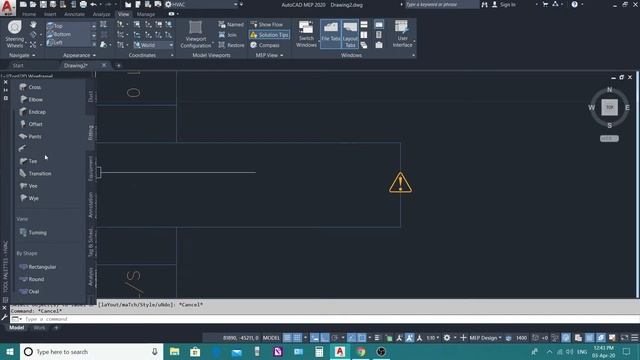Viewport: 640px width, 360px height.
Task: Open Chrome from the Windows taskbar
Action: (x=360, y=351)
